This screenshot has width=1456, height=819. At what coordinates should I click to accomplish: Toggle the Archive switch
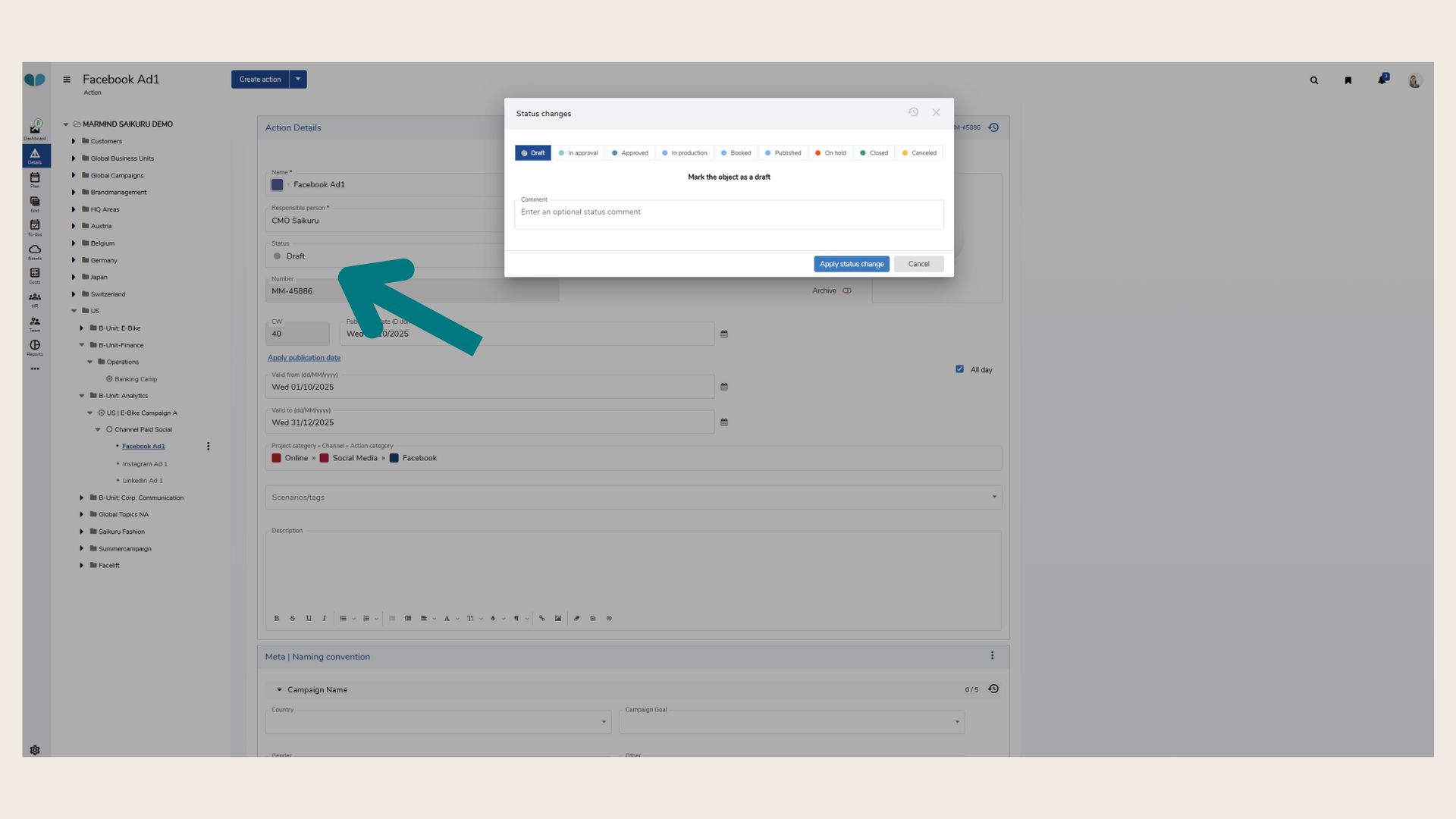tap(847, 290)
